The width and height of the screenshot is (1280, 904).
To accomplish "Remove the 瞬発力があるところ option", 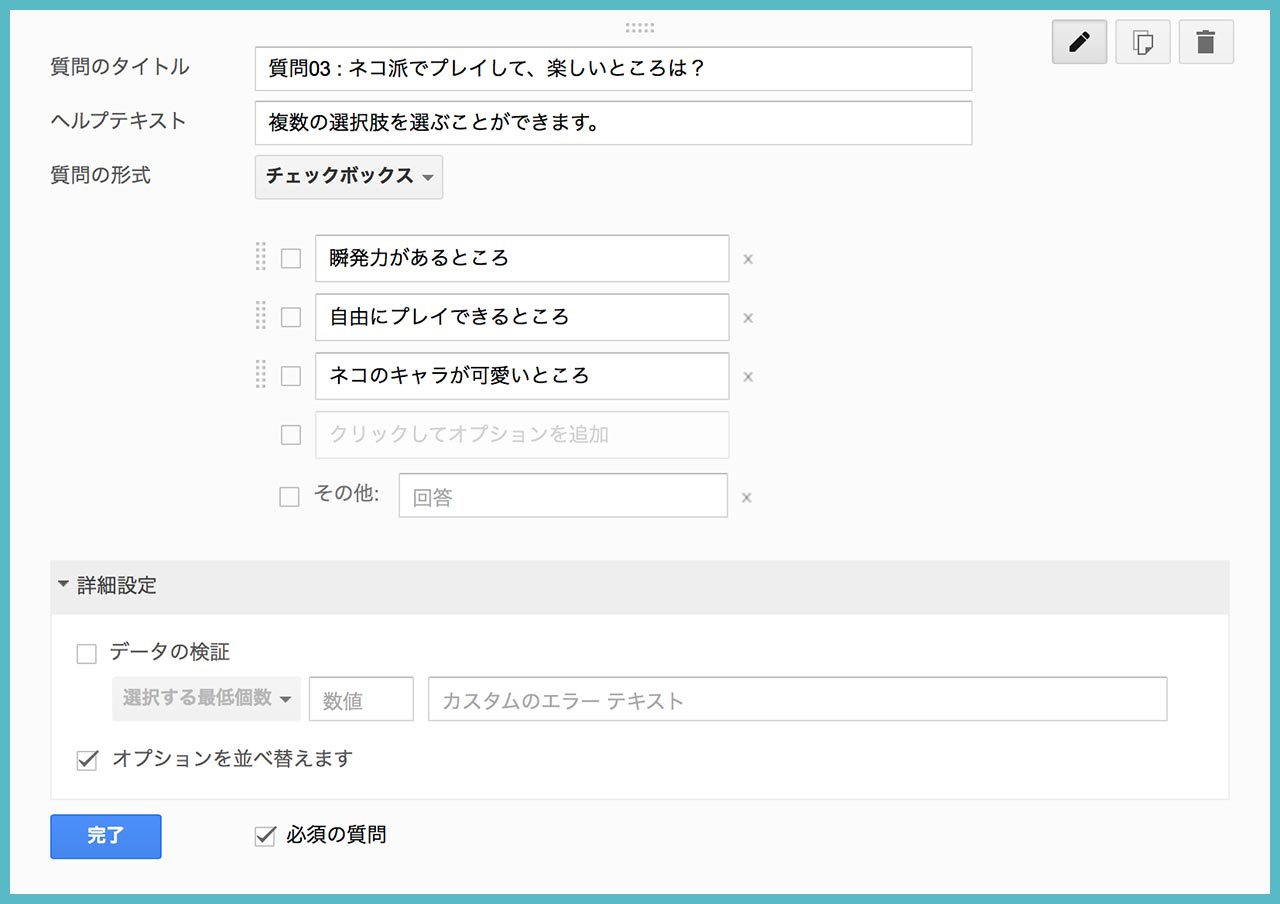I will 747,259.
